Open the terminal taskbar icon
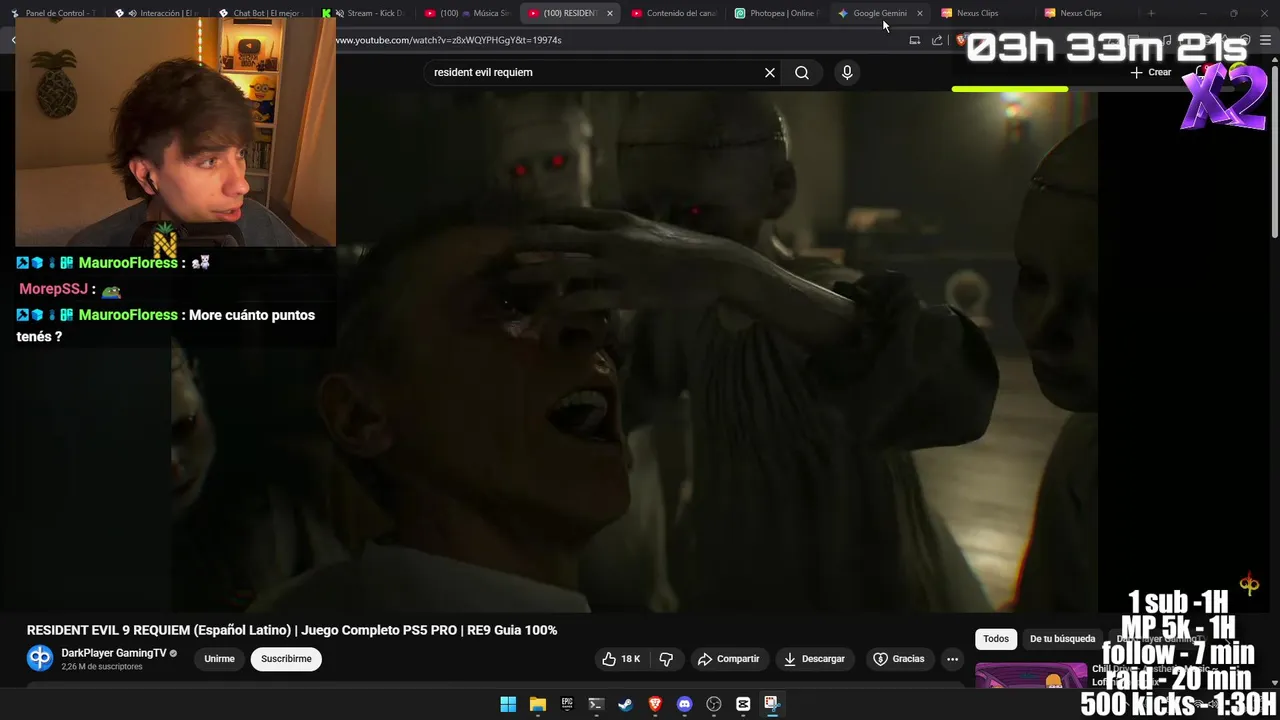The image size is (1280, 720). tap(596, 704)
